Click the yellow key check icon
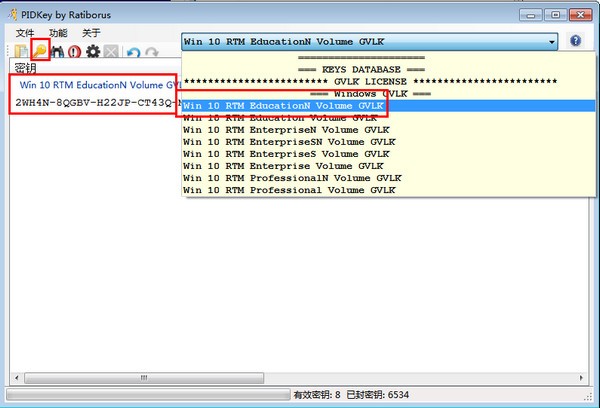The width and height of the screenshot is (600, 408). point(39,50)
